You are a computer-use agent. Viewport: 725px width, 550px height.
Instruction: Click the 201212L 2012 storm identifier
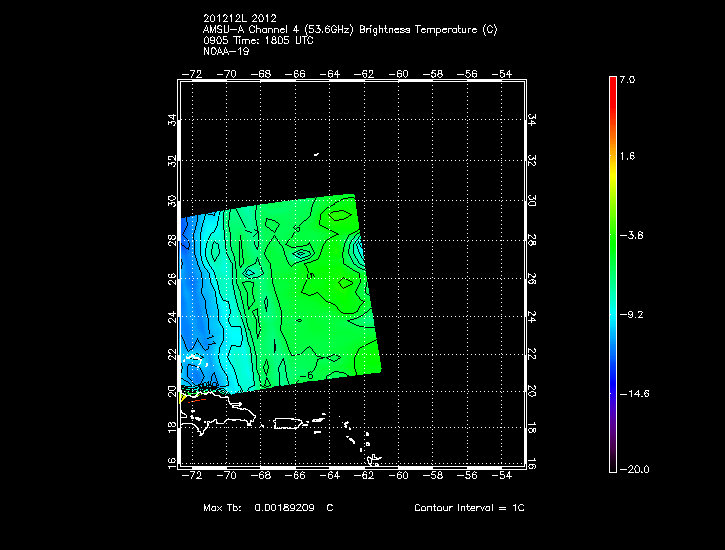(x=241, y=19)
